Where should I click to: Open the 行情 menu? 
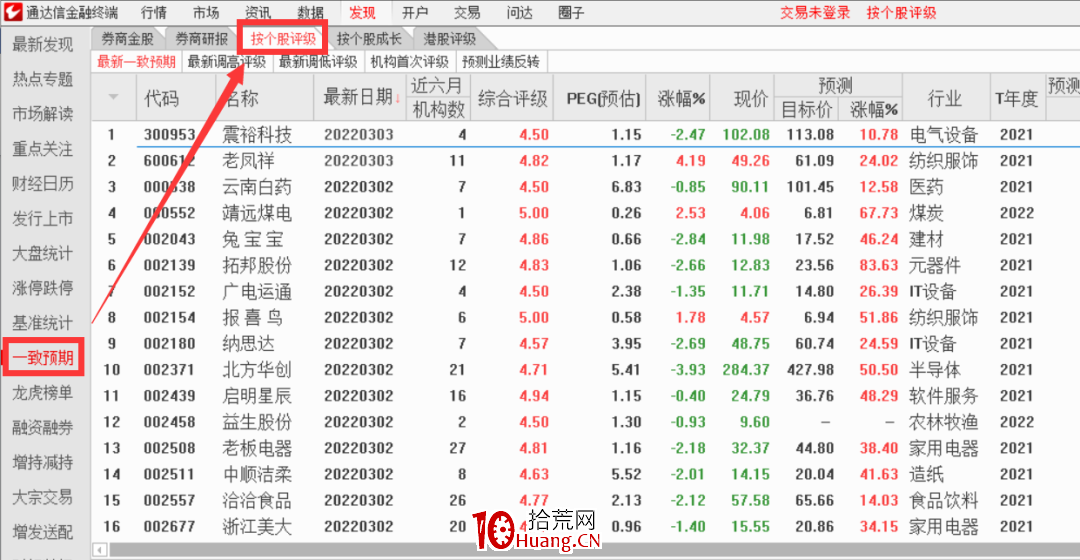(x=154, y=12)
